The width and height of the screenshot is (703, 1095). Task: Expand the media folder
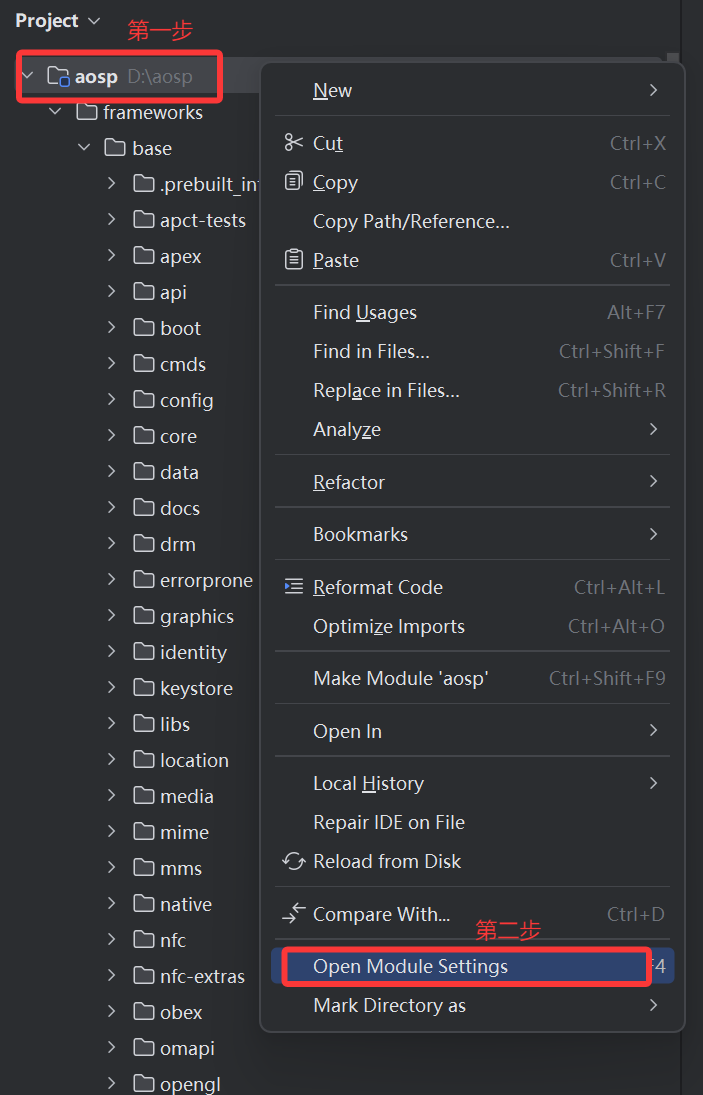[112, 795]
